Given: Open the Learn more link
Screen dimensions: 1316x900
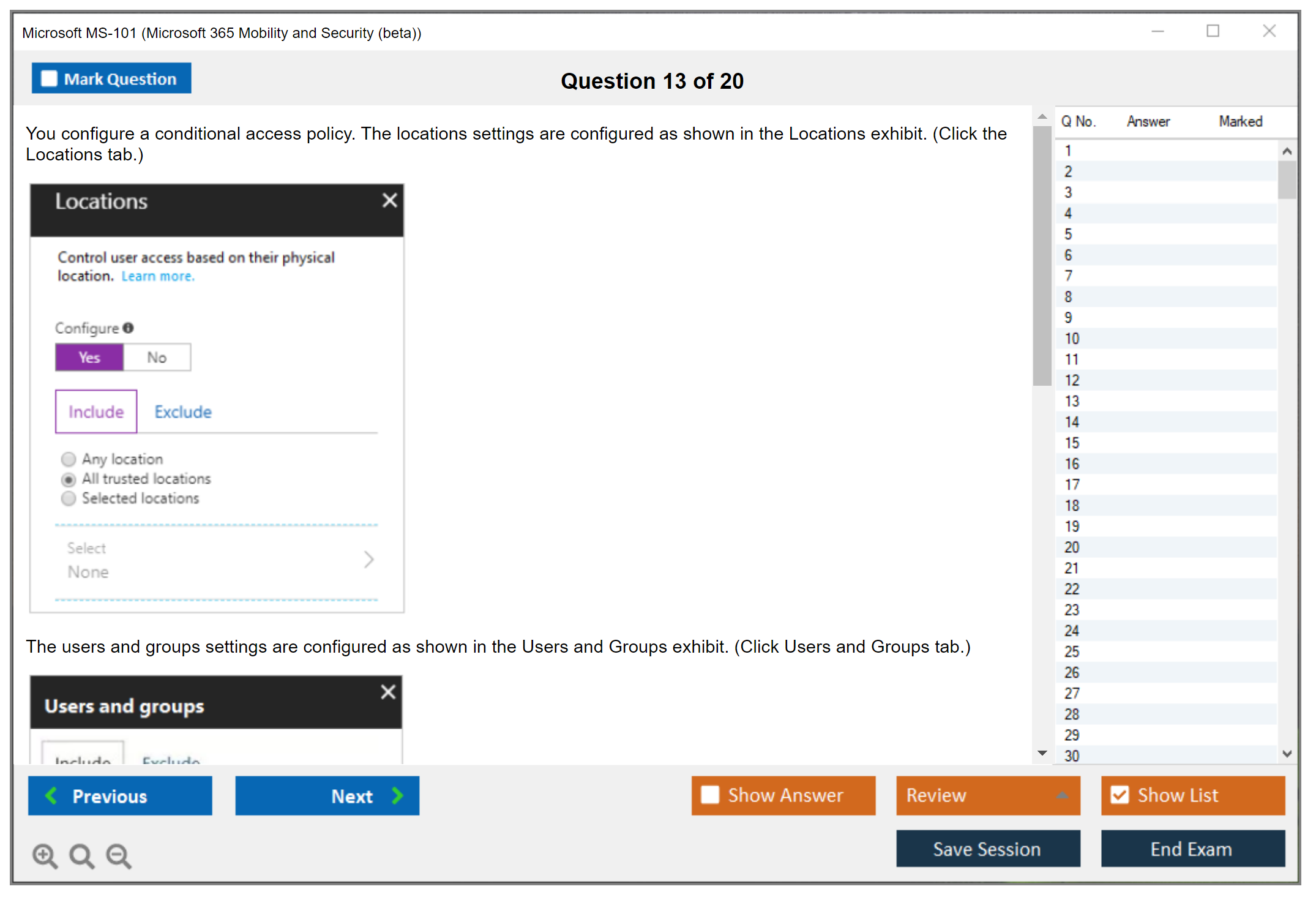Looking at the screenshot, I should pos(158,277).
